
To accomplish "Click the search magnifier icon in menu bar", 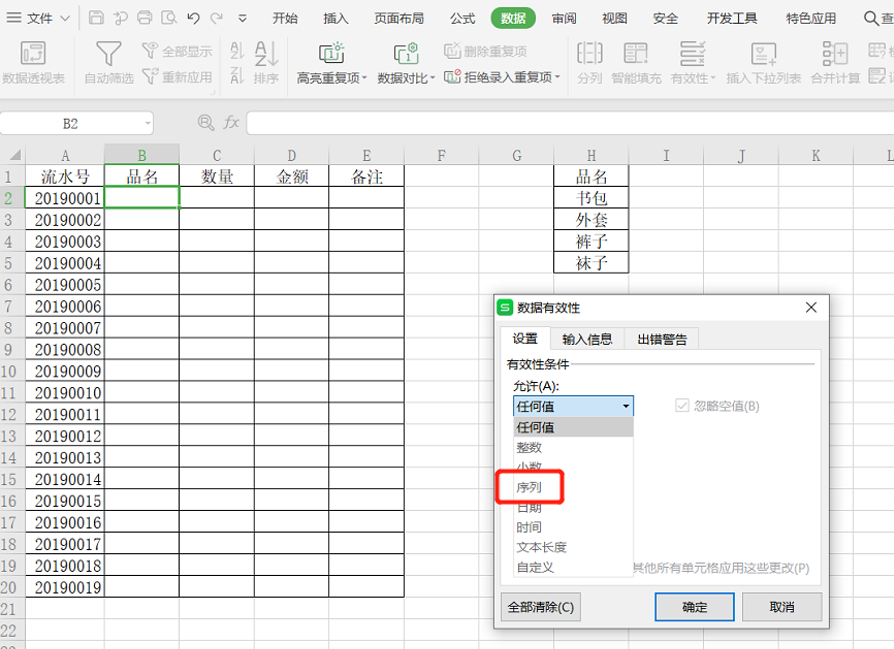I will (871, 18).
